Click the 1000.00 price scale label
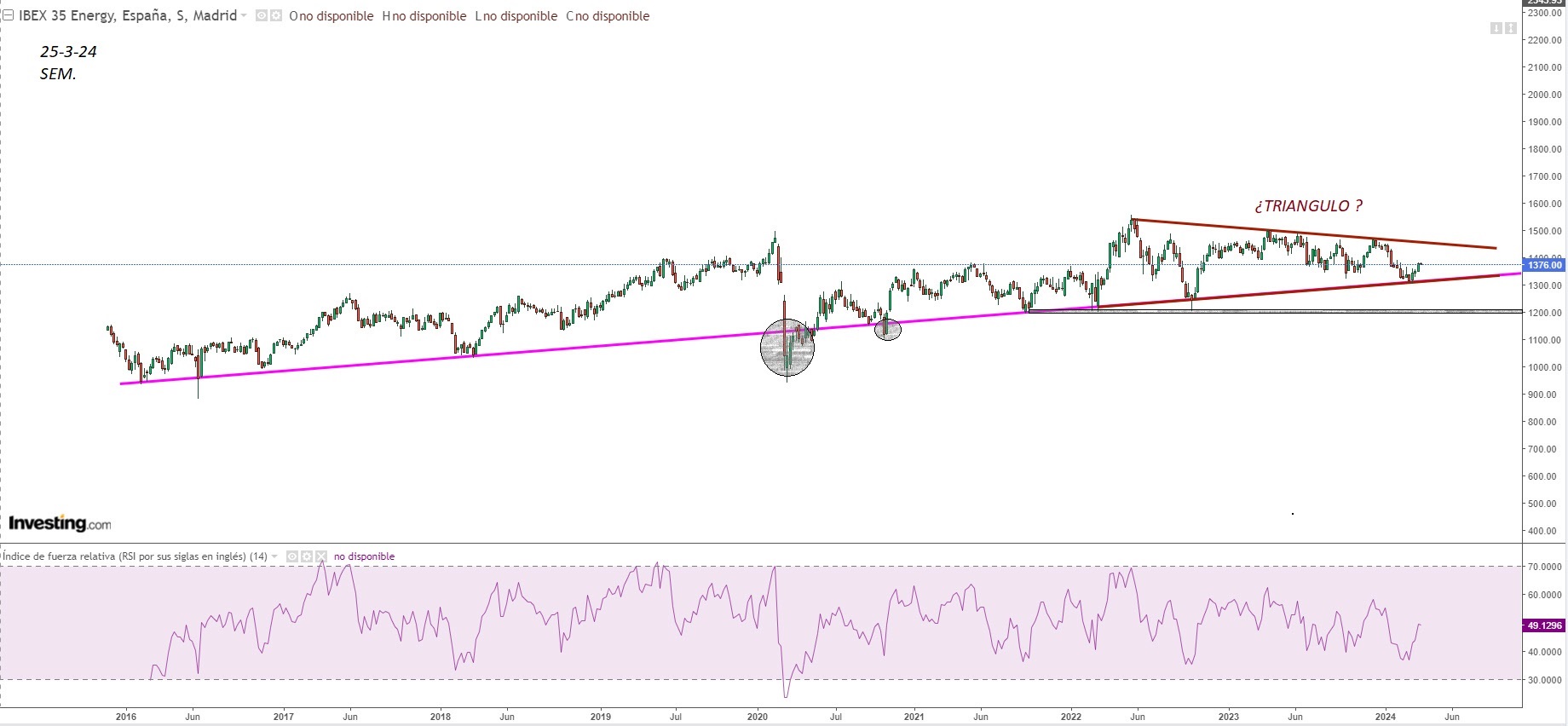This screenshot has height=726, width=1568. tap(1545, 367)
